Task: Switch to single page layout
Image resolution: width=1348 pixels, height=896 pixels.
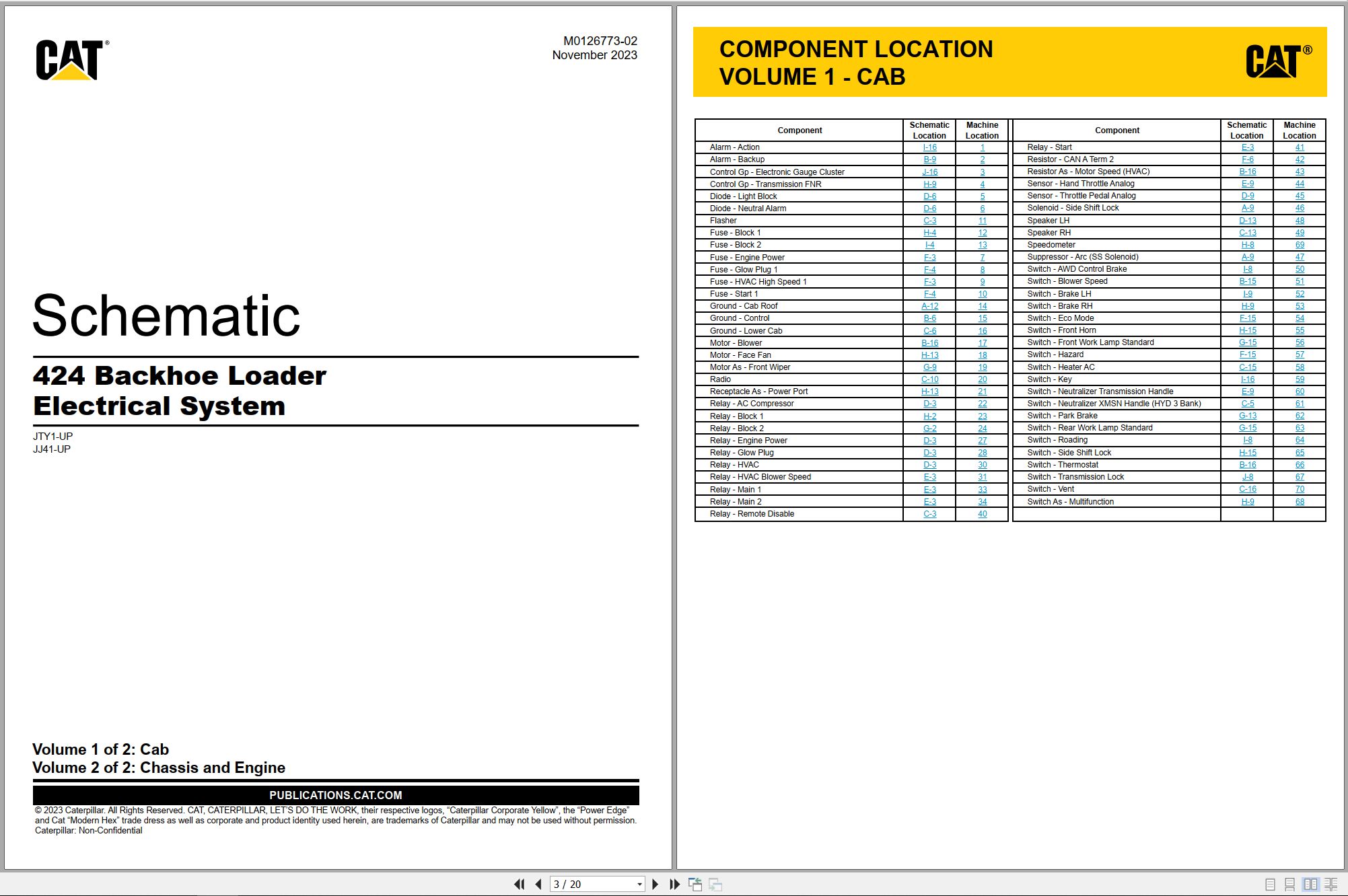Action: [x=1270, y=885]
